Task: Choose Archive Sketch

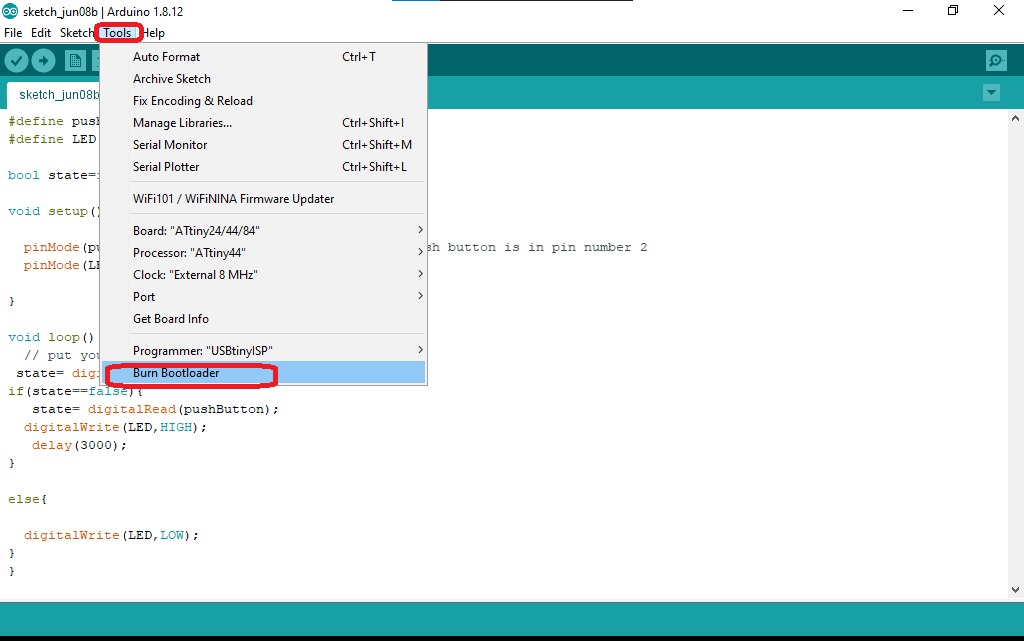Action: click(x=264, y=79)
